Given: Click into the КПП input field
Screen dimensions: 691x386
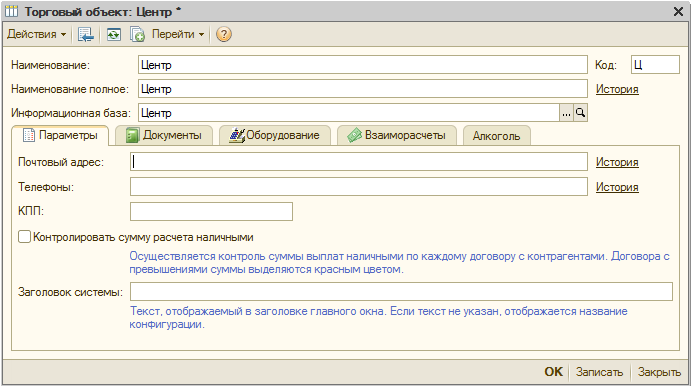Looking at the screenshot, I should [x=211, y=212].
